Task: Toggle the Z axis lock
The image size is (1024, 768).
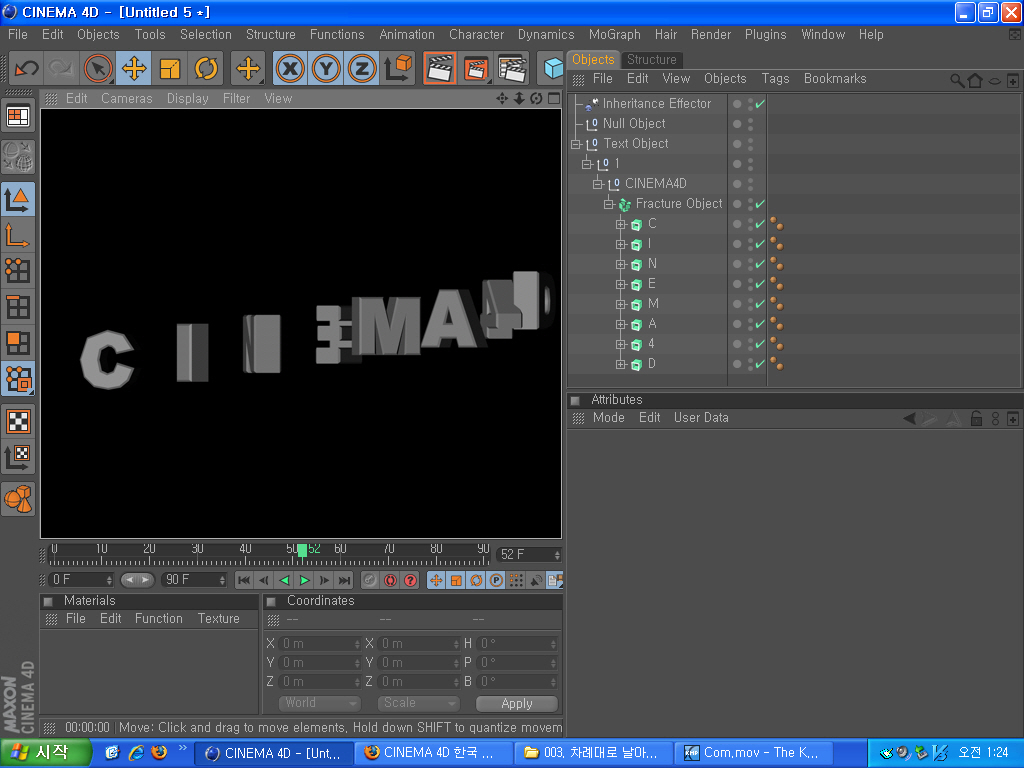Action: coord(362,68)
